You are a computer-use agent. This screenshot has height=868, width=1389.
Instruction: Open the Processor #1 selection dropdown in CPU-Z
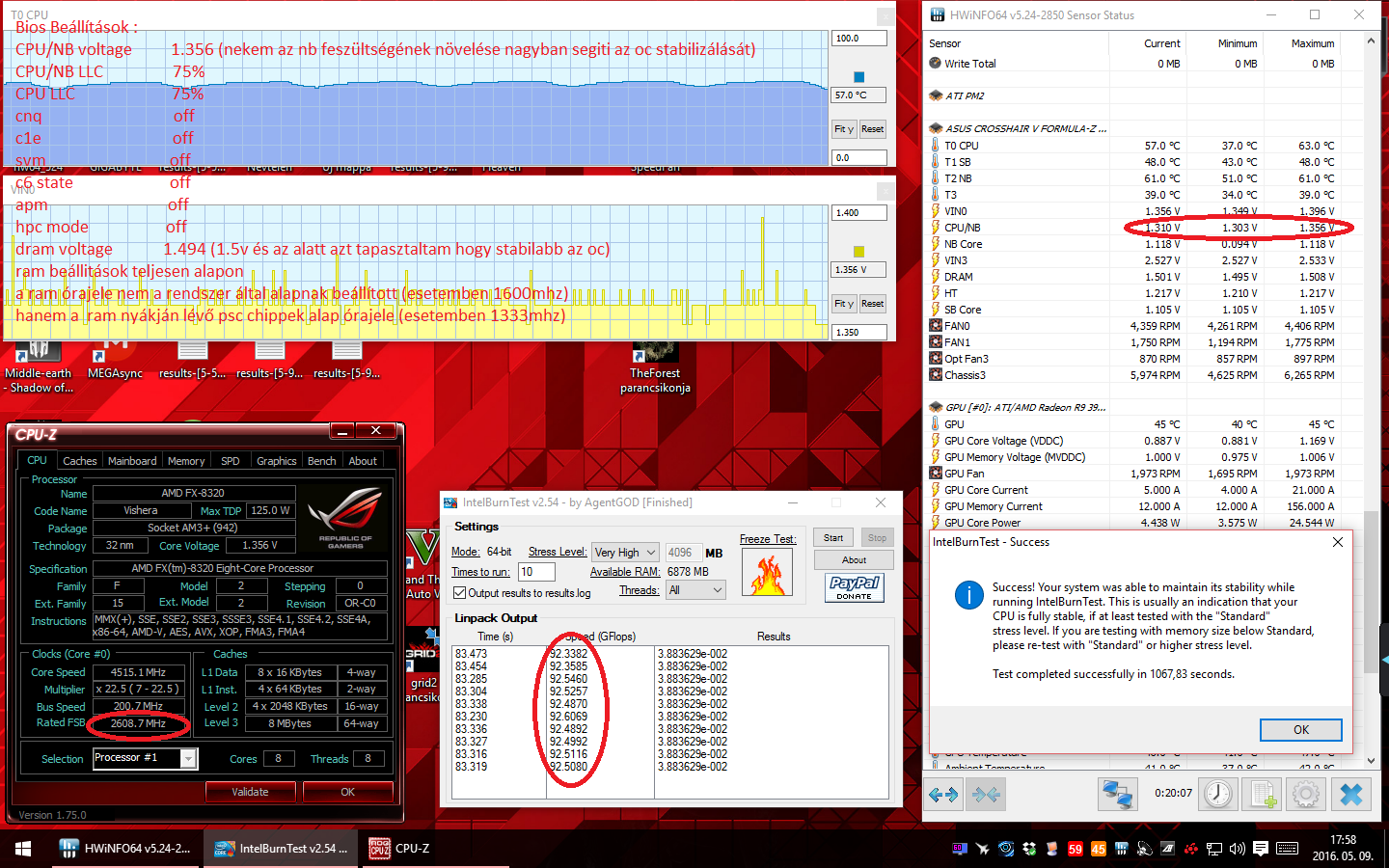(145, 758)
